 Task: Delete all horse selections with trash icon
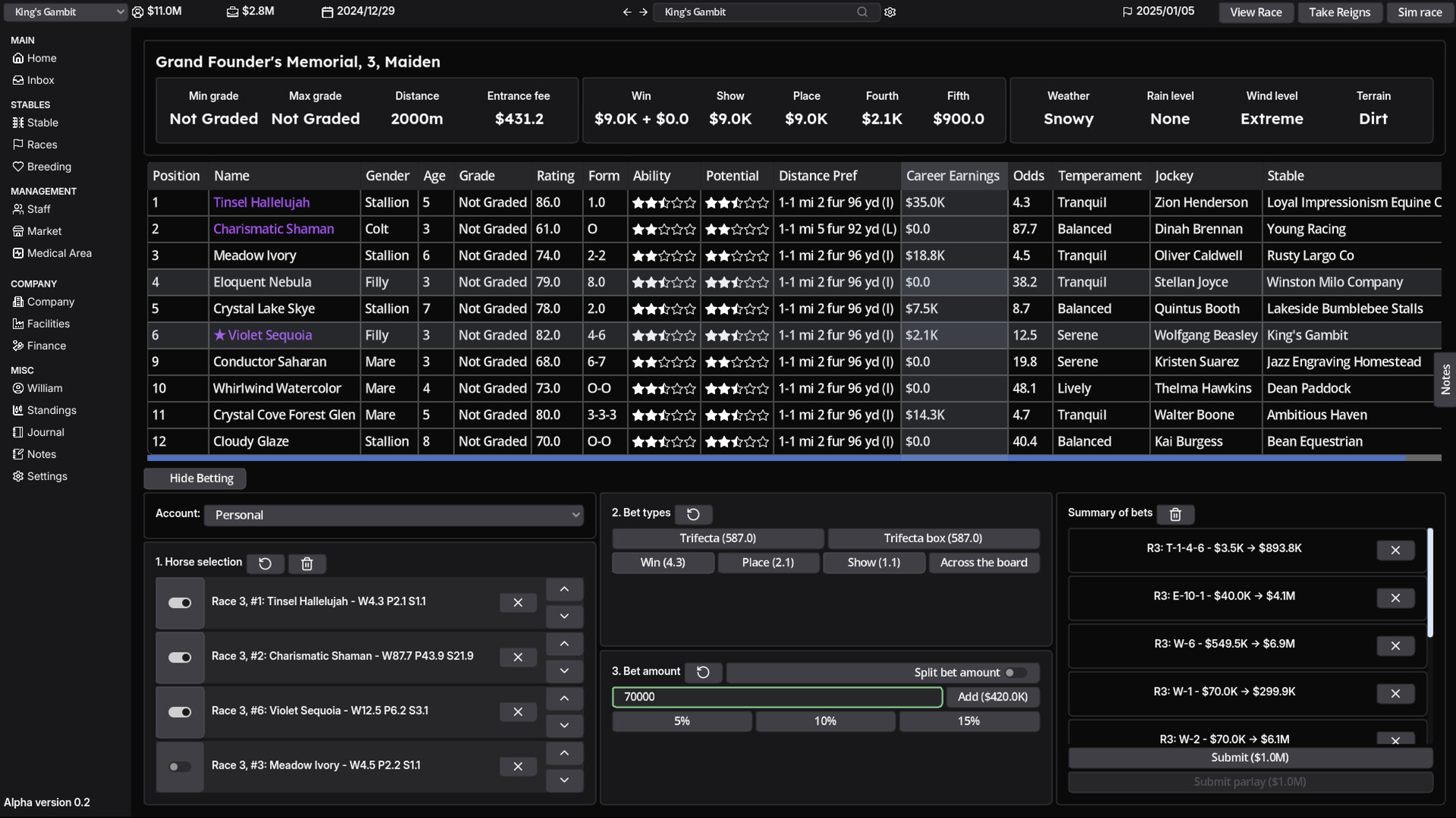[x=307, y=564]
